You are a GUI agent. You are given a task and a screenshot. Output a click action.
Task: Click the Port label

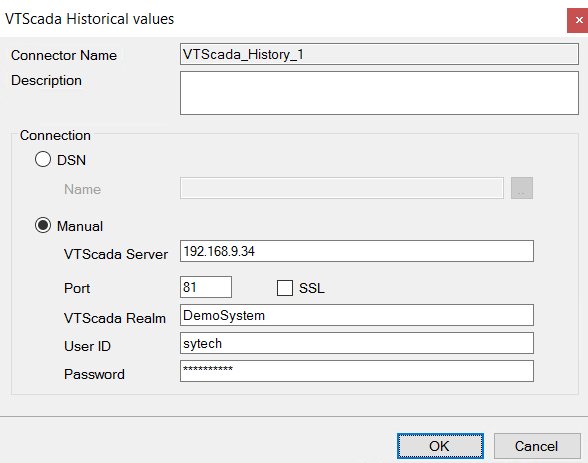click(x=77, y=288)
